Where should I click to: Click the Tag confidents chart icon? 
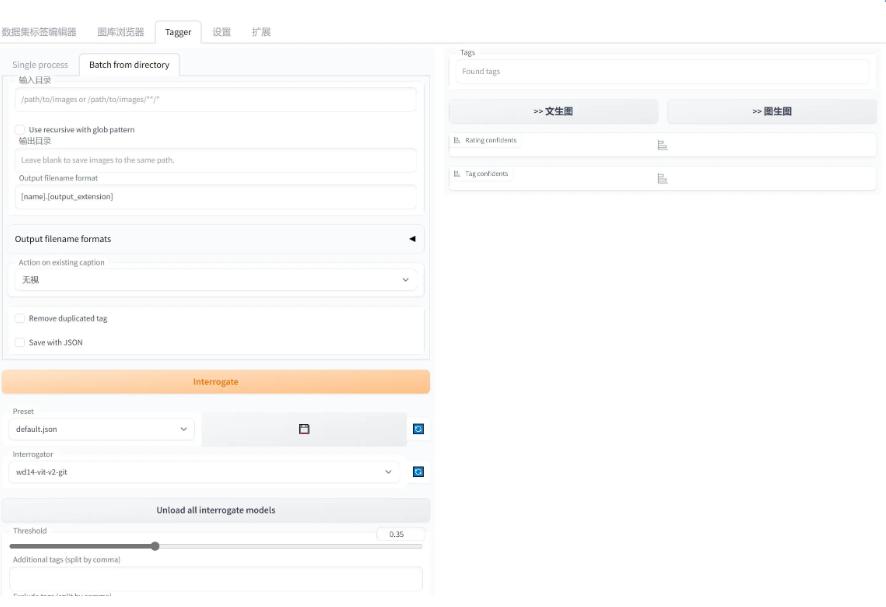click(662, 179)
